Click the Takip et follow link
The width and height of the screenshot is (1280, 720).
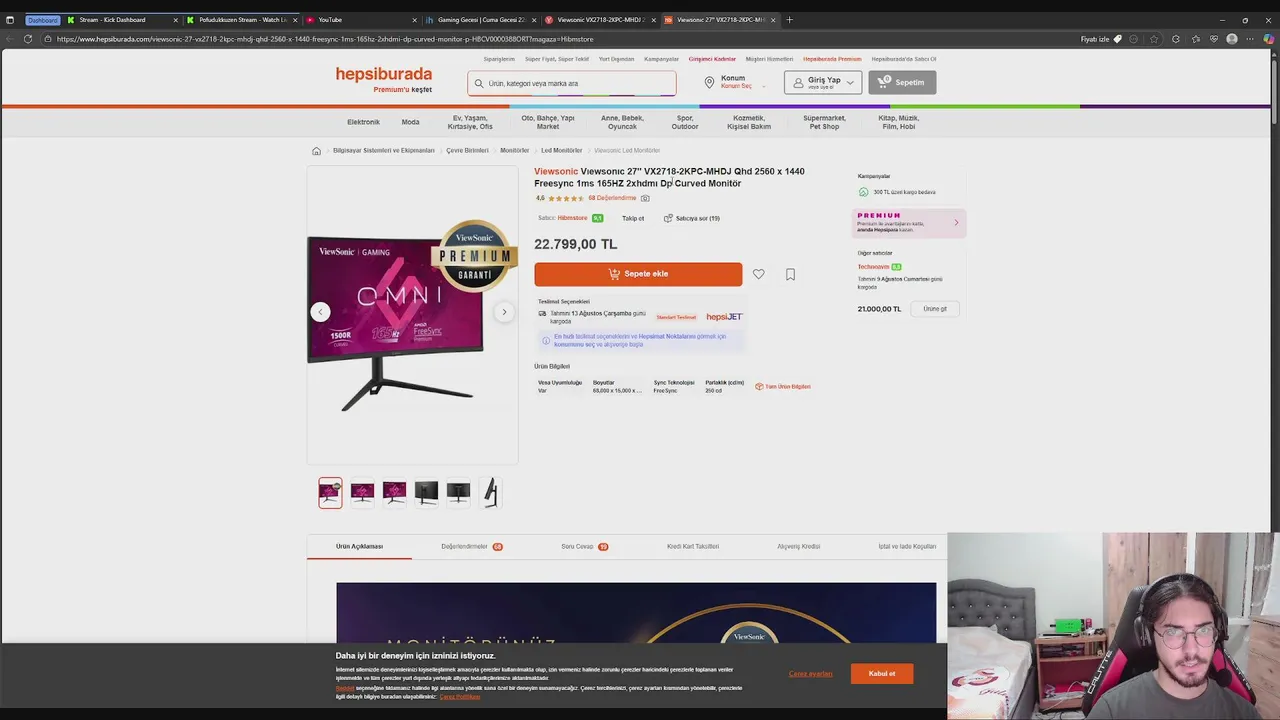(x=633, y=218)
